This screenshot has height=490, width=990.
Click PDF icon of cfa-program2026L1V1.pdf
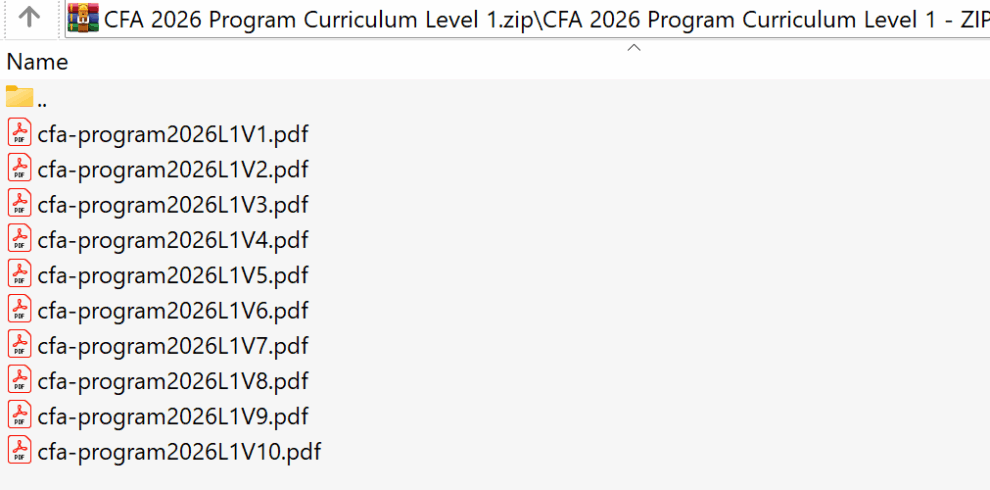click(x=19, y=133)
